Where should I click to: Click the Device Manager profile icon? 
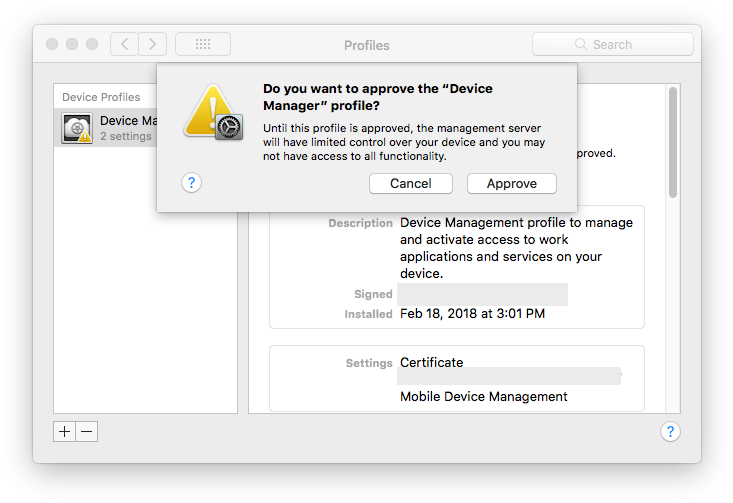point(77,128)
